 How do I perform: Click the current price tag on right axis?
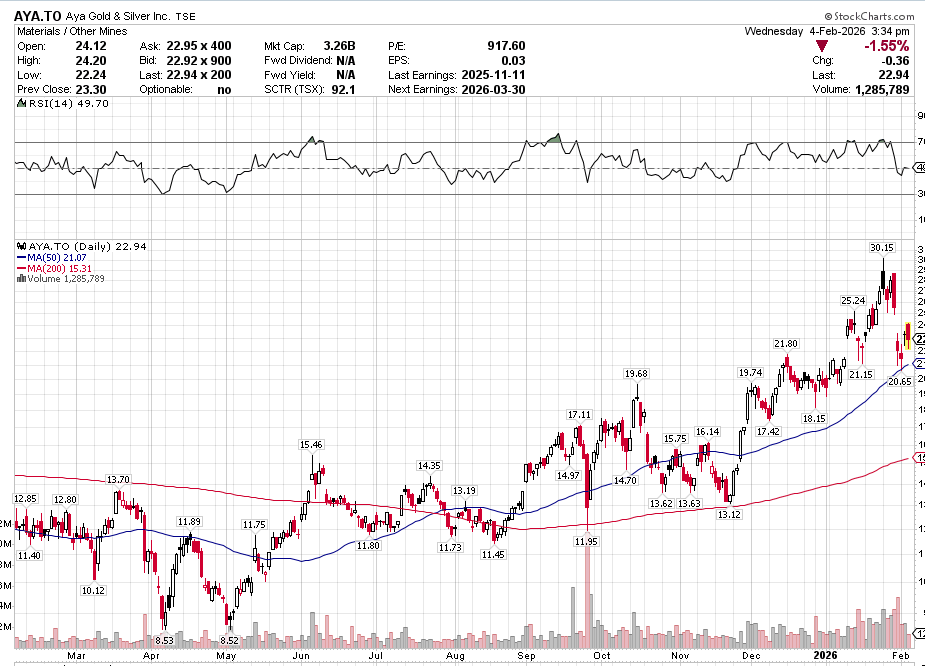tap(919, 341)
